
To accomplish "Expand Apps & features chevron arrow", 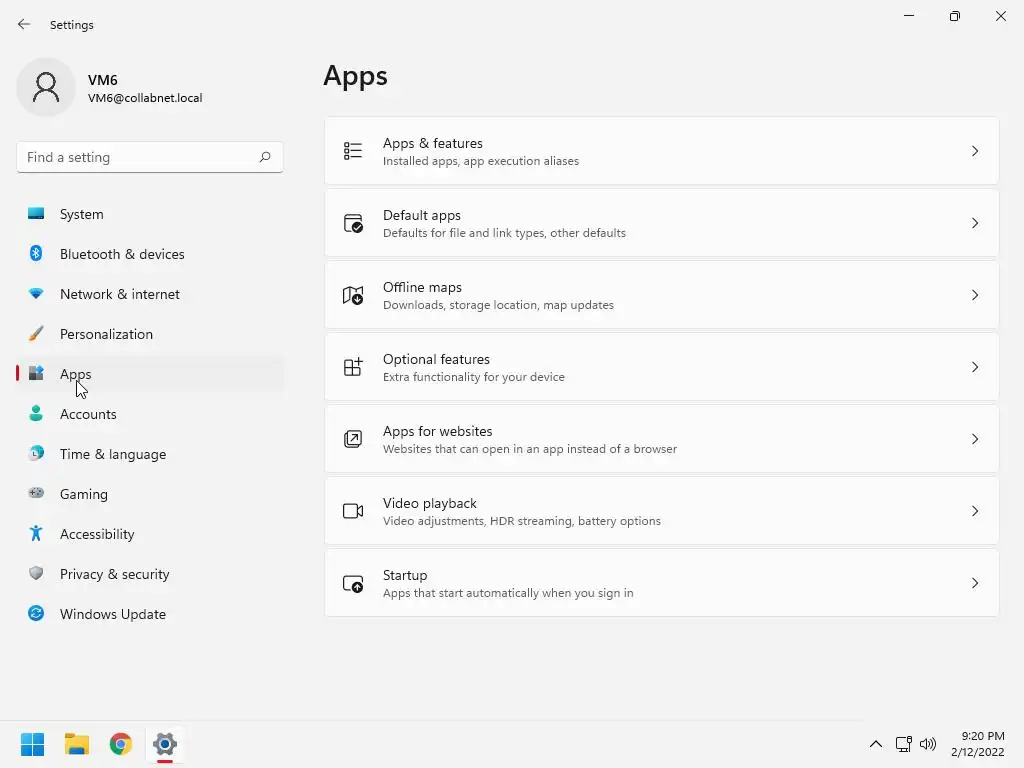I will [975, 151].
